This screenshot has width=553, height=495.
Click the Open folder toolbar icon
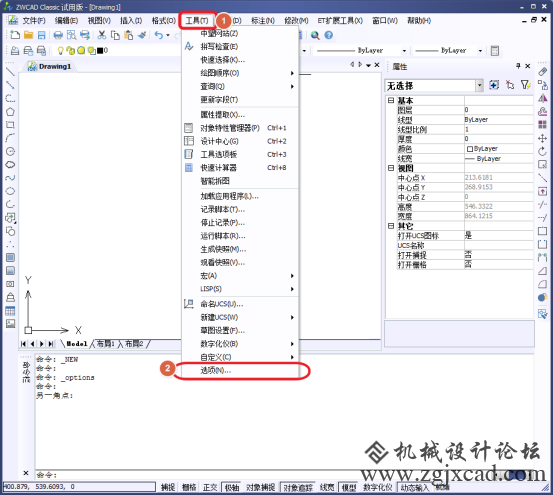28,35
